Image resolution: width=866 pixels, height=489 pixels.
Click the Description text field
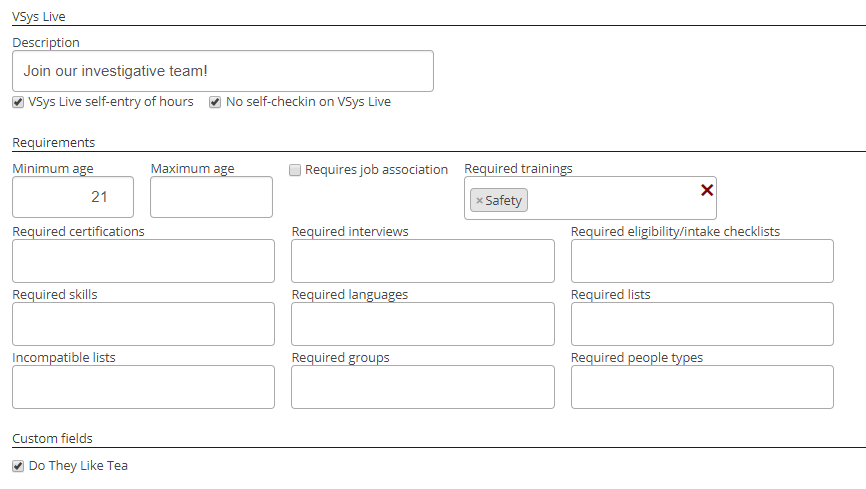222,72
